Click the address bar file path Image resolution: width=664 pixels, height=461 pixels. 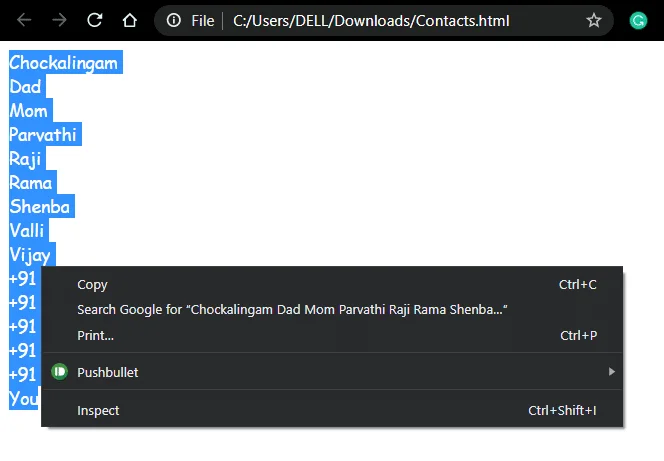[371, 20]
